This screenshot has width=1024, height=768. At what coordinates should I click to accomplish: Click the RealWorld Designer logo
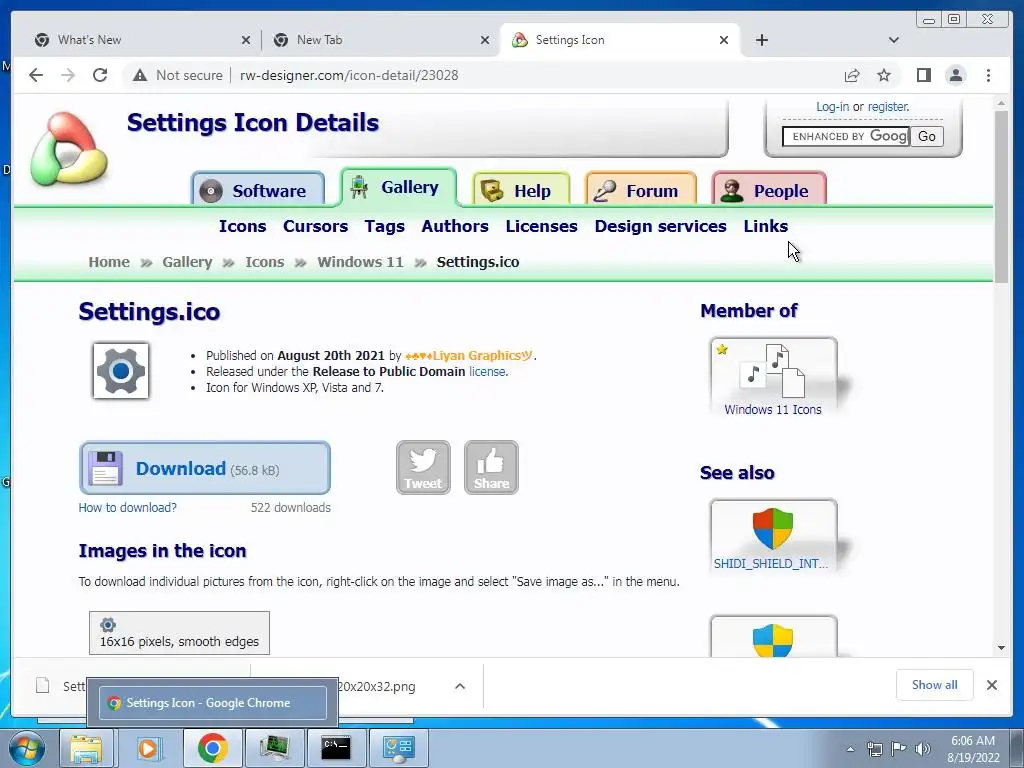click(69, 149)
